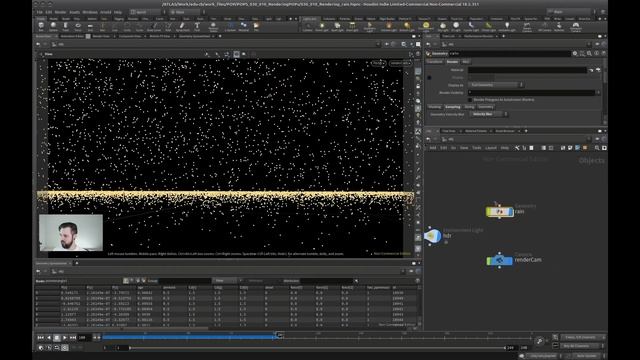
Task: Add an Area Light from shelf
Action: pos(352,27)
